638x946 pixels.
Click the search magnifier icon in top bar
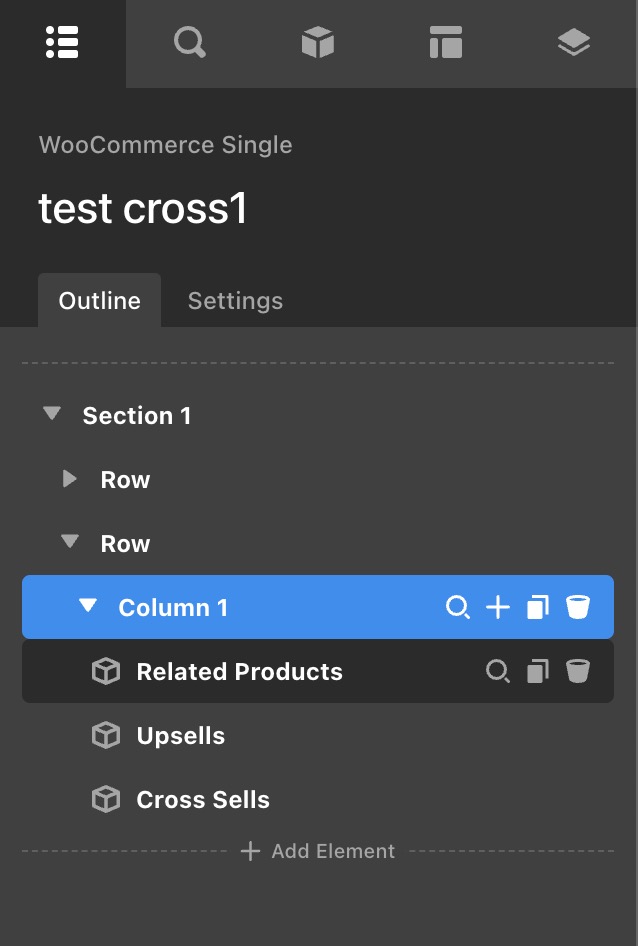[189, 43]
